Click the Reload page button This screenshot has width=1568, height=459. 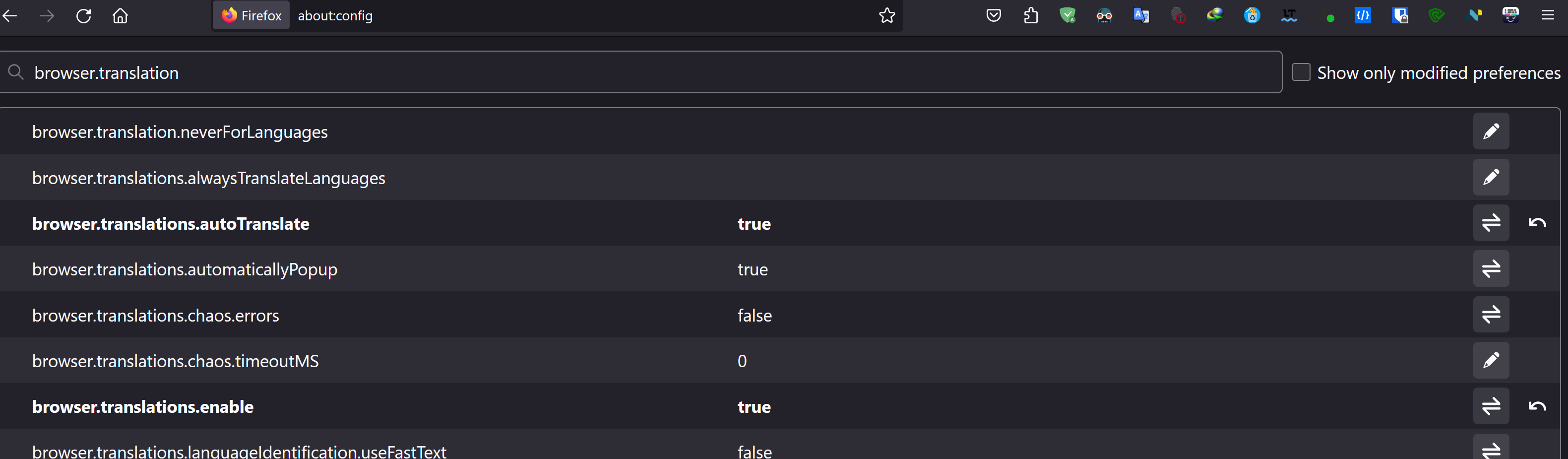(83, 16)
